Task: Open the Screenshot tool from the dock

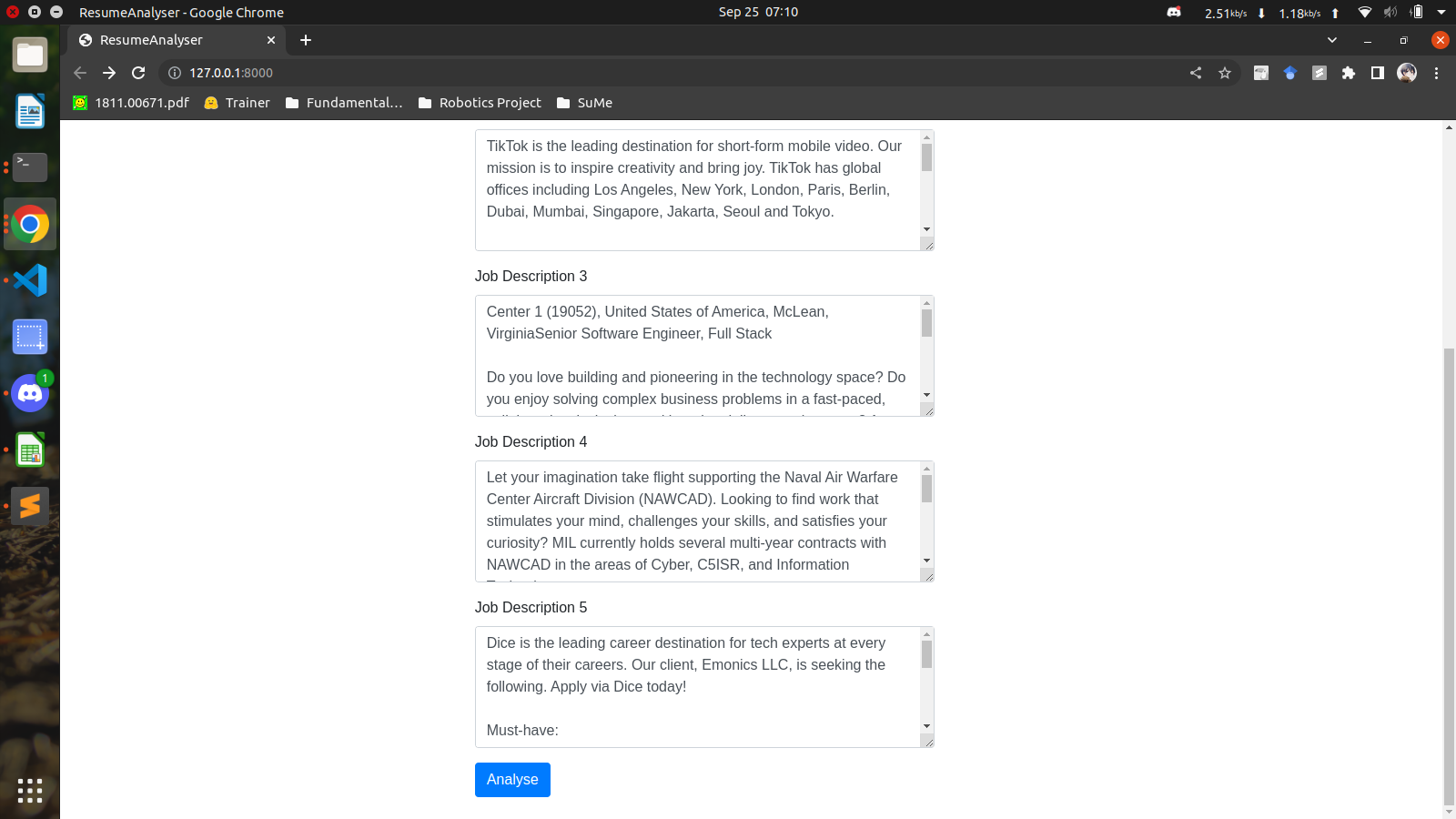Action: tap(30, 337)
